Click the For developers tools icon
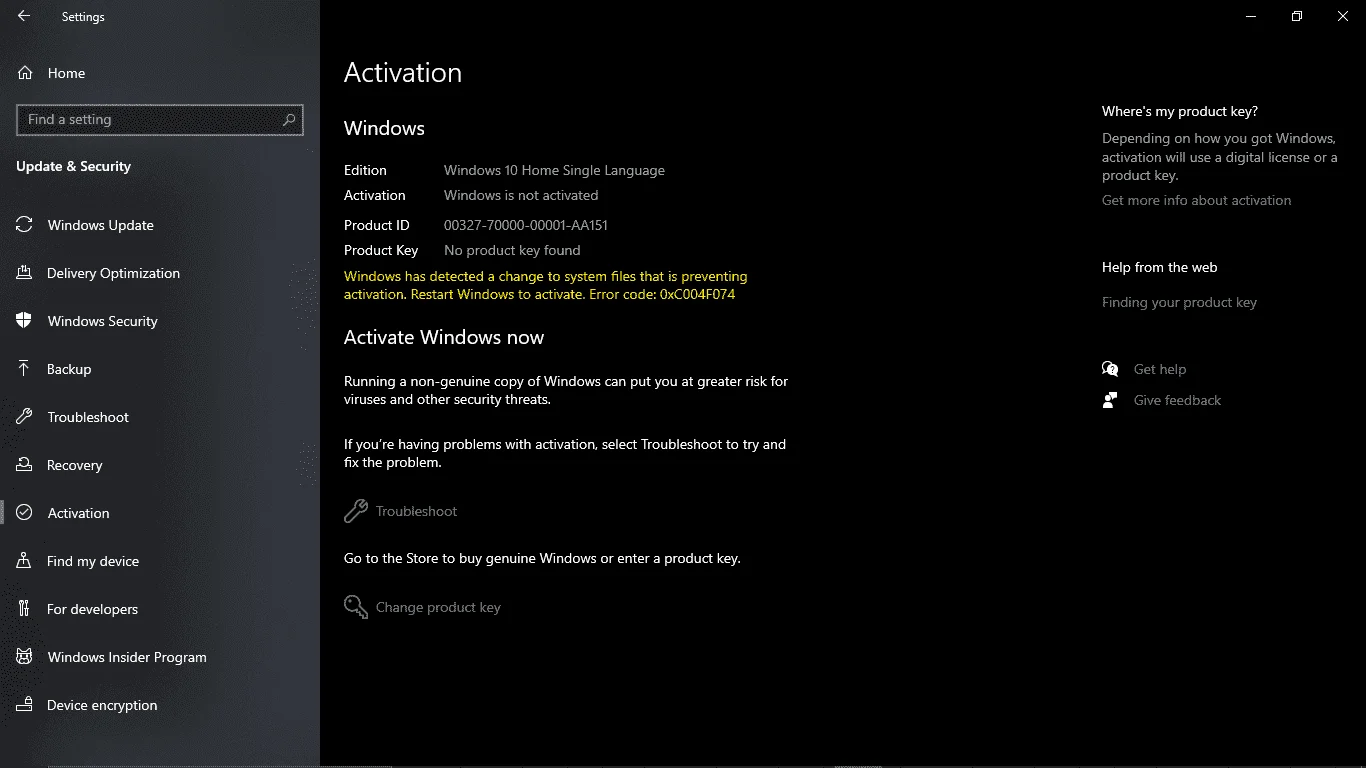1366x768 pixels. (25, 609)
